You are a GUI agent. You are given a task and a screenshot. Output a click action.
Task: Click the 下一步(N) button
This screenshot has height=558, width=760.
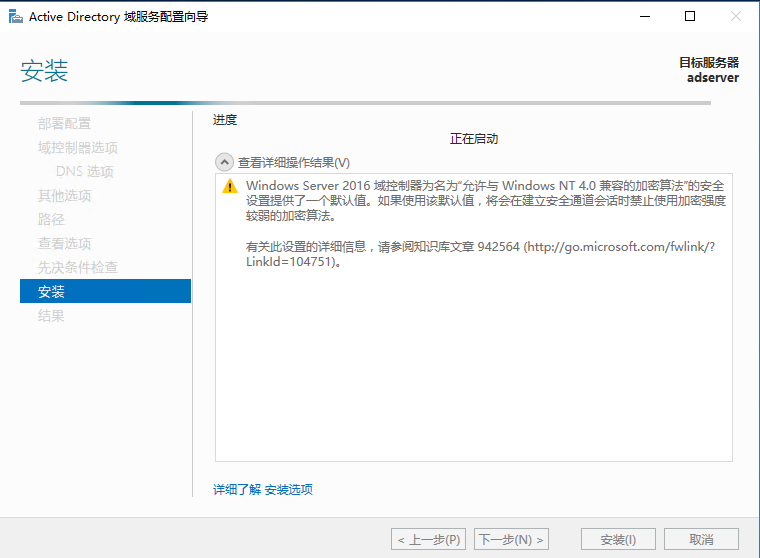click(x=511, y=540)
